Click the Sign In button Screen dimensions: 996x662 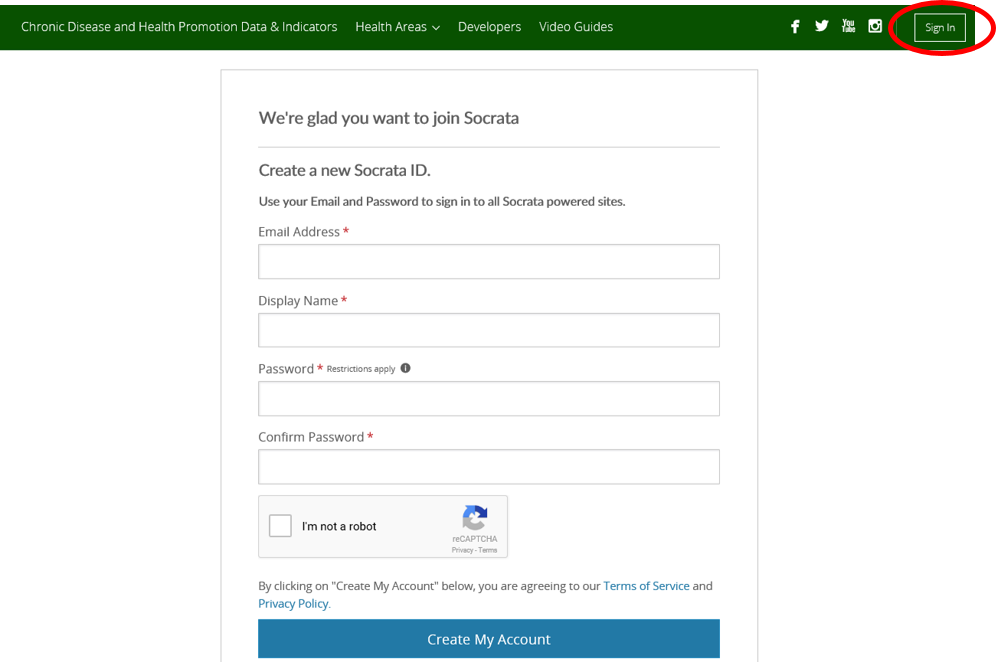[x=939, y=27]
